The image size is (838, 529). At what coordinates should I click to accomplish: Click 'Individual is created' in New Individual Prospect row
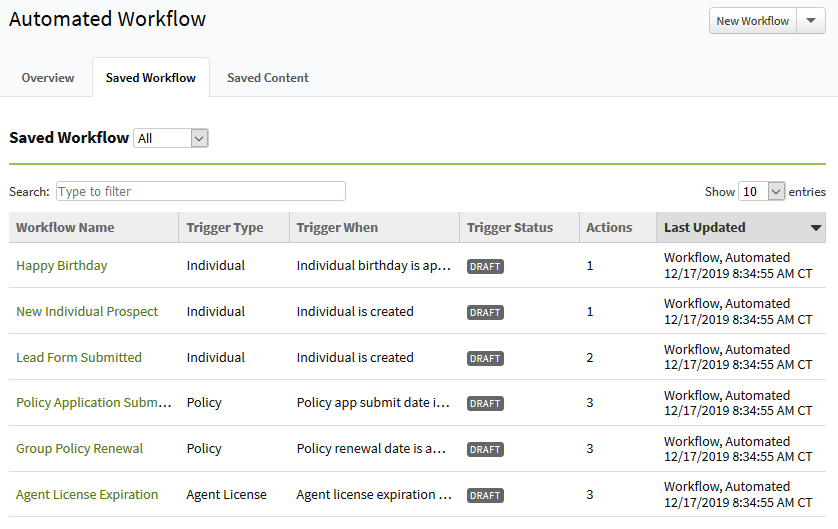[x=355, y=312]
